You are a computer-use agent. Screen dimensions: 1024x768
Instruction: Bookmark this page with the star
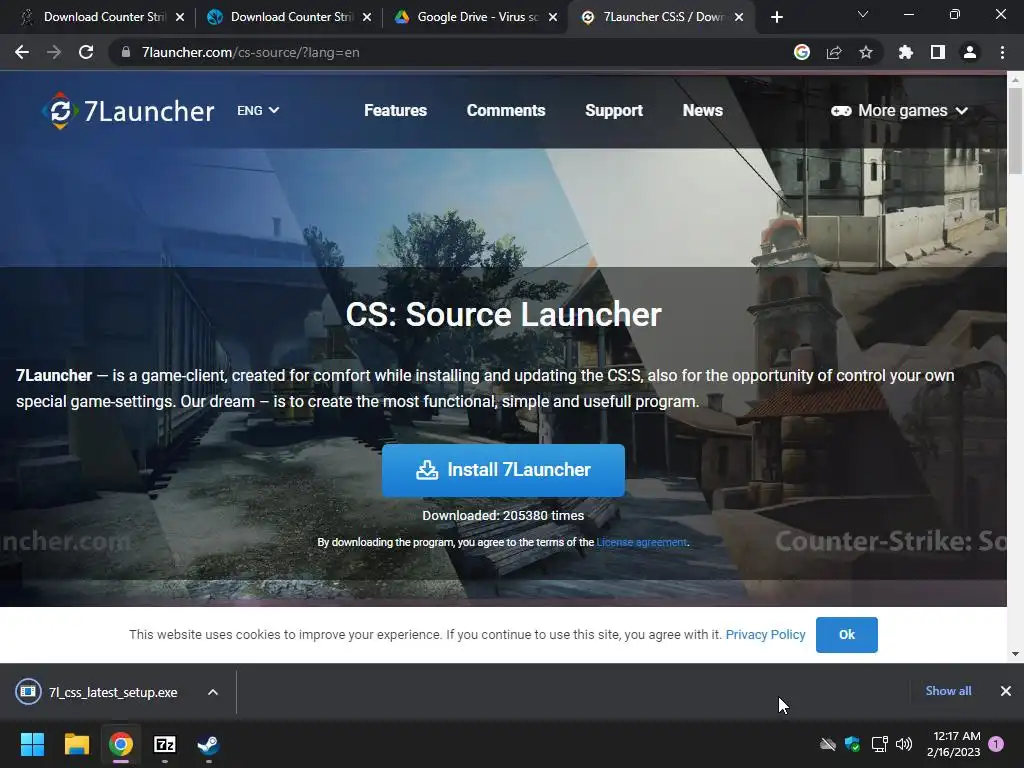pyautogui.click(x=866, y=52)
